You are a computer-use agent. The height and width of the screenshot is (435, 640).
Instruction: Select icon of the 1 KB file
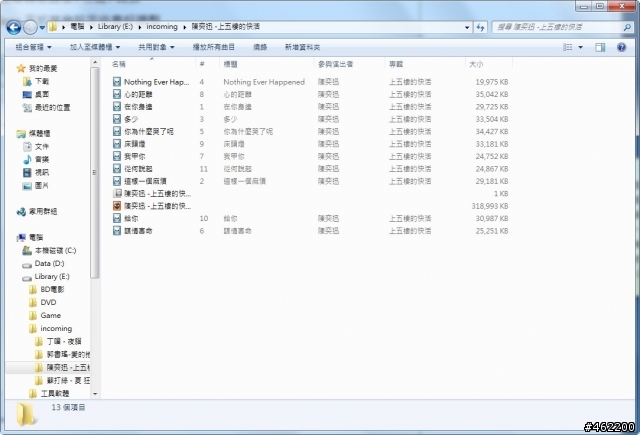117,193
